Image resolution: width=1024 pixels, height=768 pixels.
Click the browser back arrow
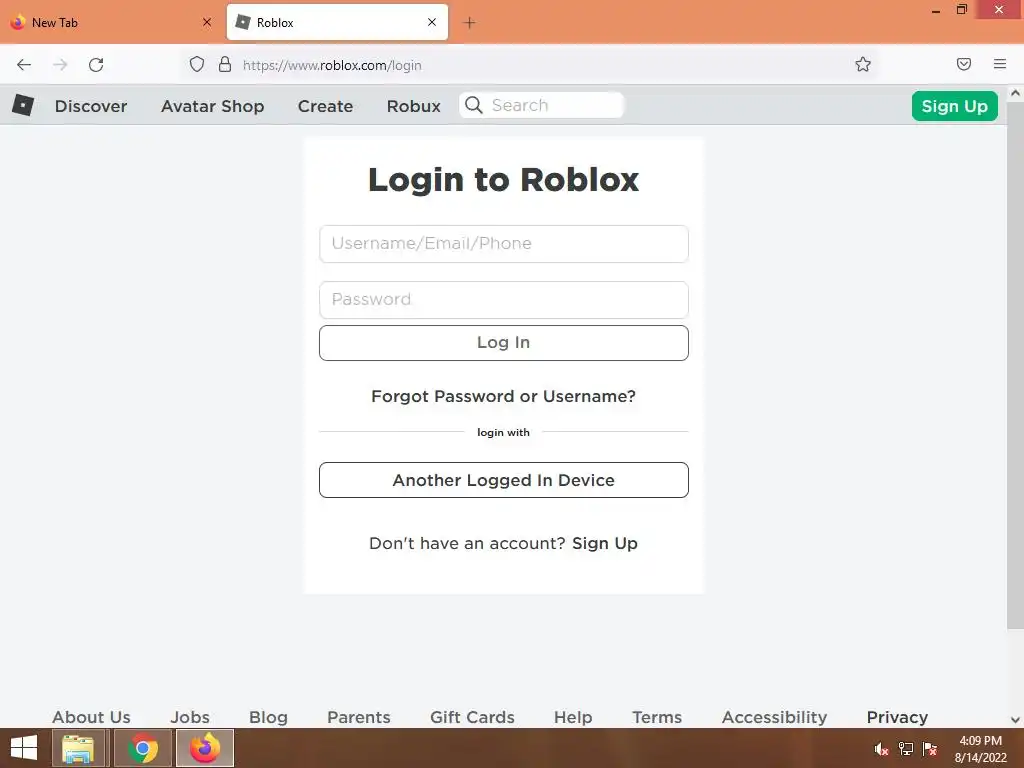[24, 65]
